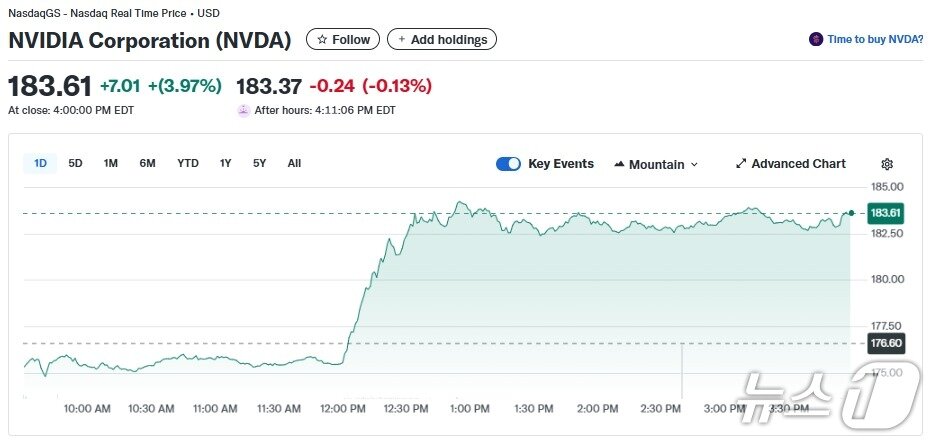This screenshot has width=934, height=443.
Task: Switch chart to YTD range
Action: pyautogui.click(x=188, y=163)
